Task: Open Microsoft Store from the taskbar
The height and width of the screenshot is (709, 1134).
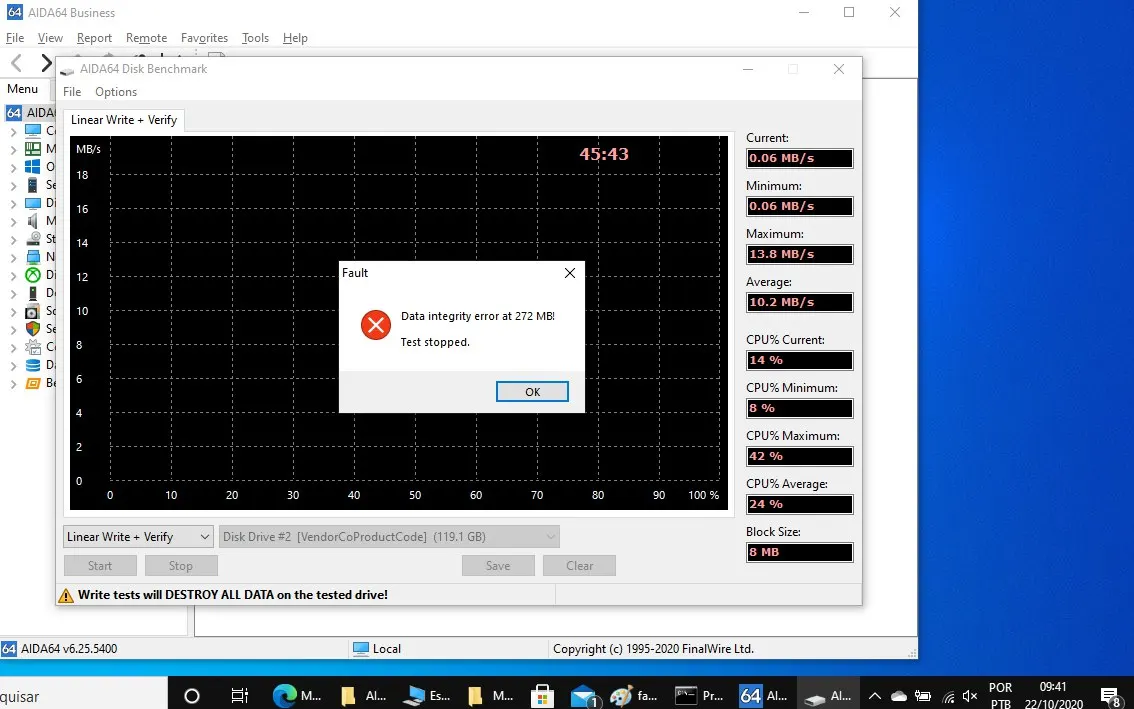Action: (x=542, y=696)
